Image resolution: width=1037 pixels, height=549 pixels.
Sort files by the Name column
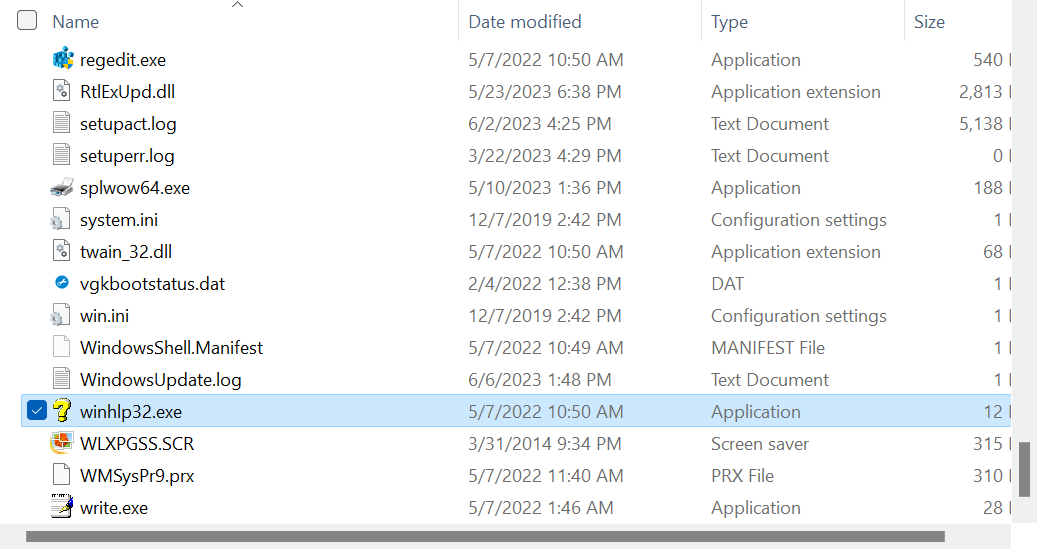click(76, 22)
